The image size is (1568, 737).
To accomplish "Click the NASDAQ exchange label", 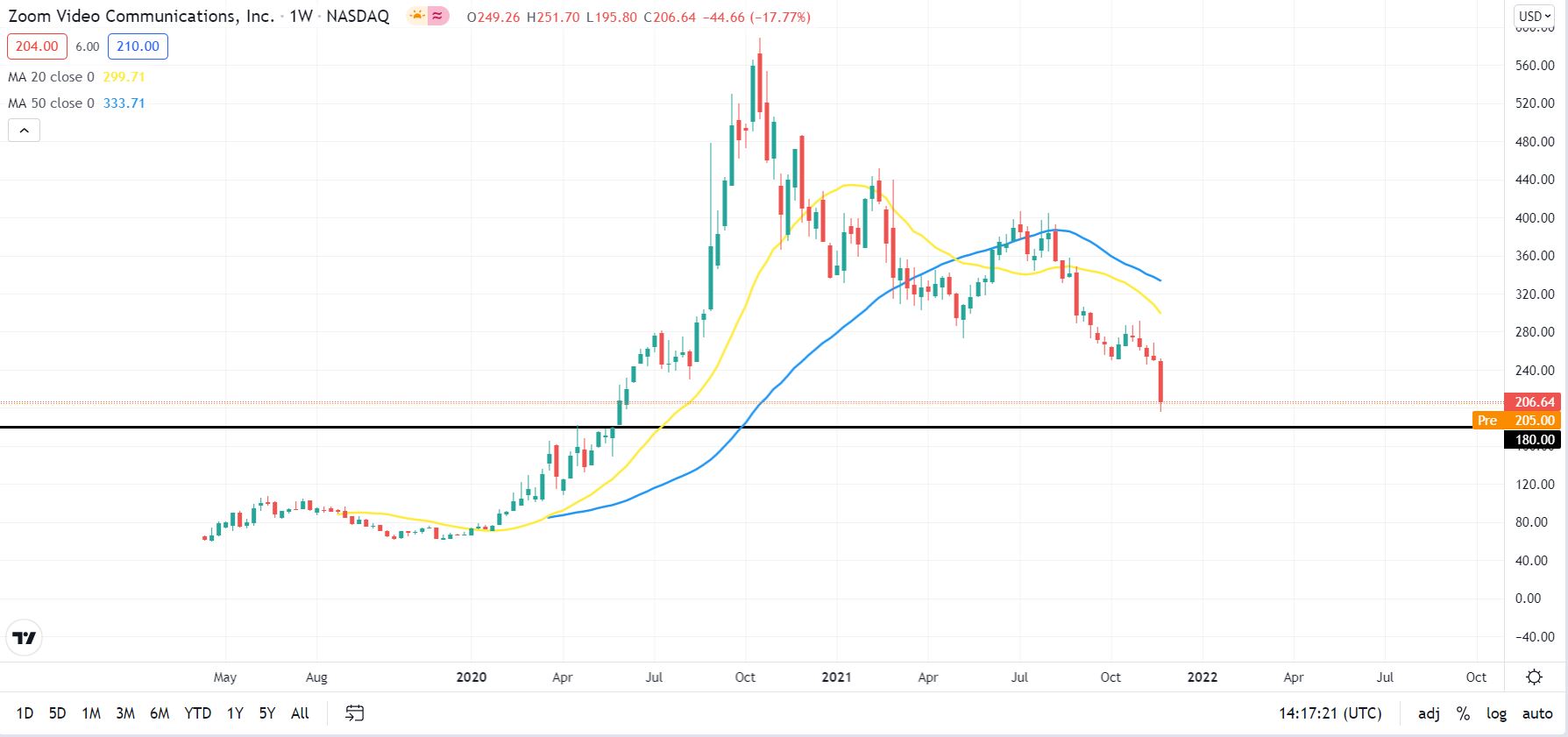I will [358, 17].
